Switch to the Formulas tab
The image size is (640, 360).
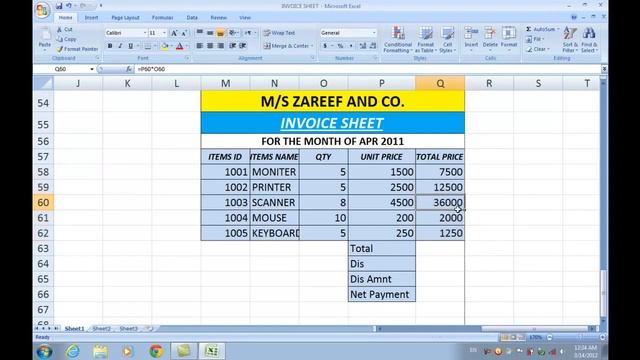162,18
